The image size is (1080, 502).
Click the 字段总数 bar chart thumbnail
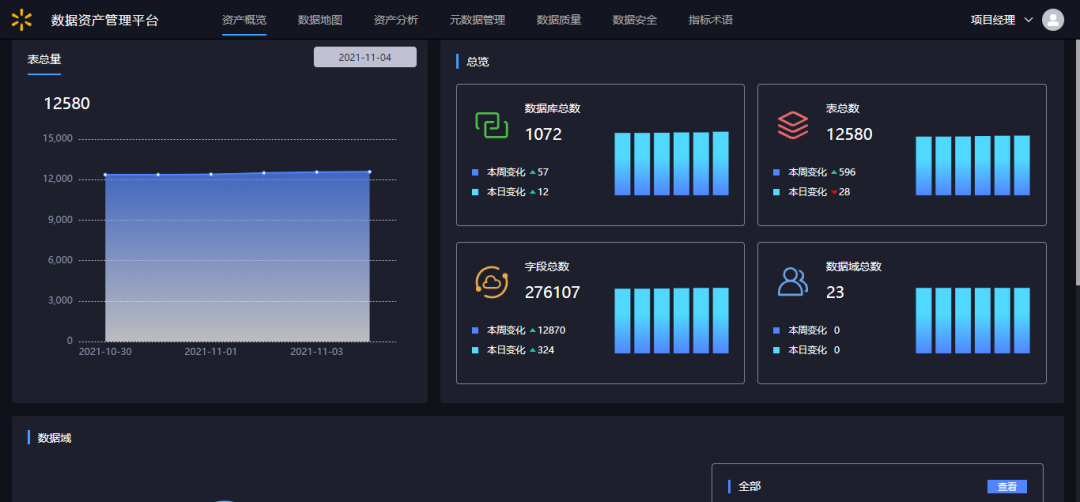coord(672,320)
